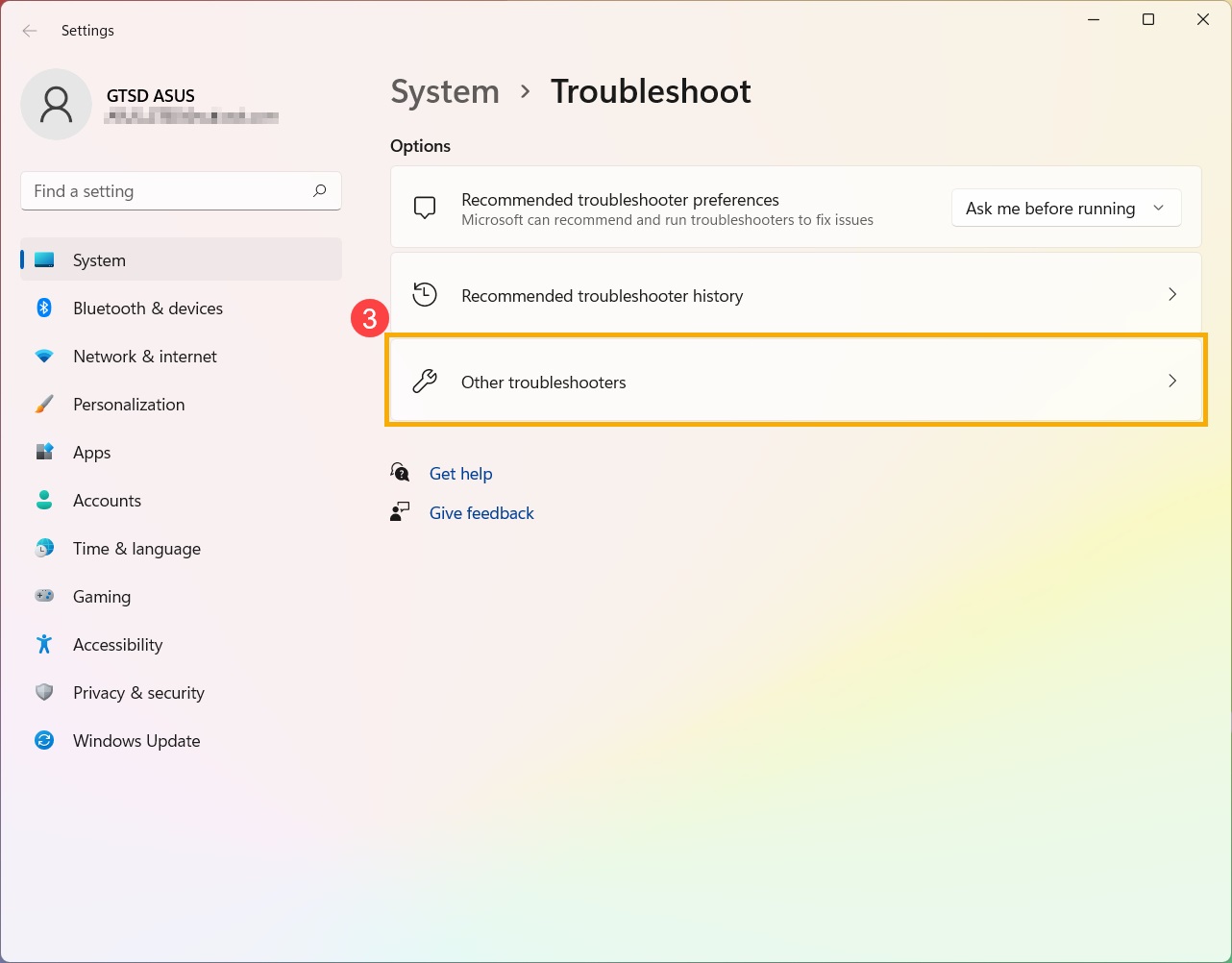
Task: Select Accessibility category
Action: coord(181,644)
